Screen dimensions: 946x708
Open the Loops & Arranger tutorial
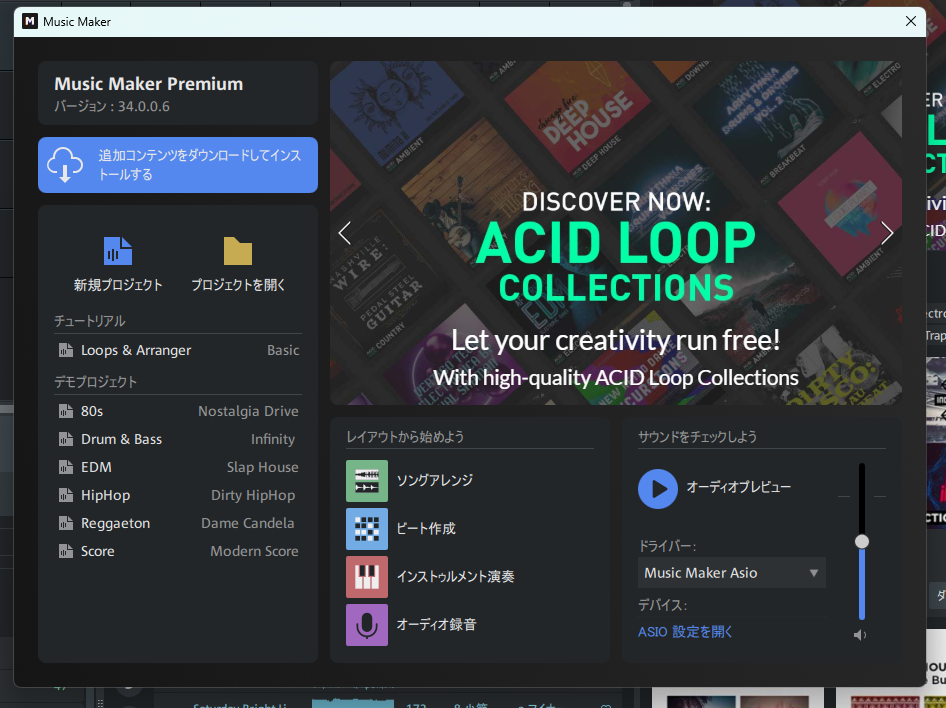click(x=178, y=350)
